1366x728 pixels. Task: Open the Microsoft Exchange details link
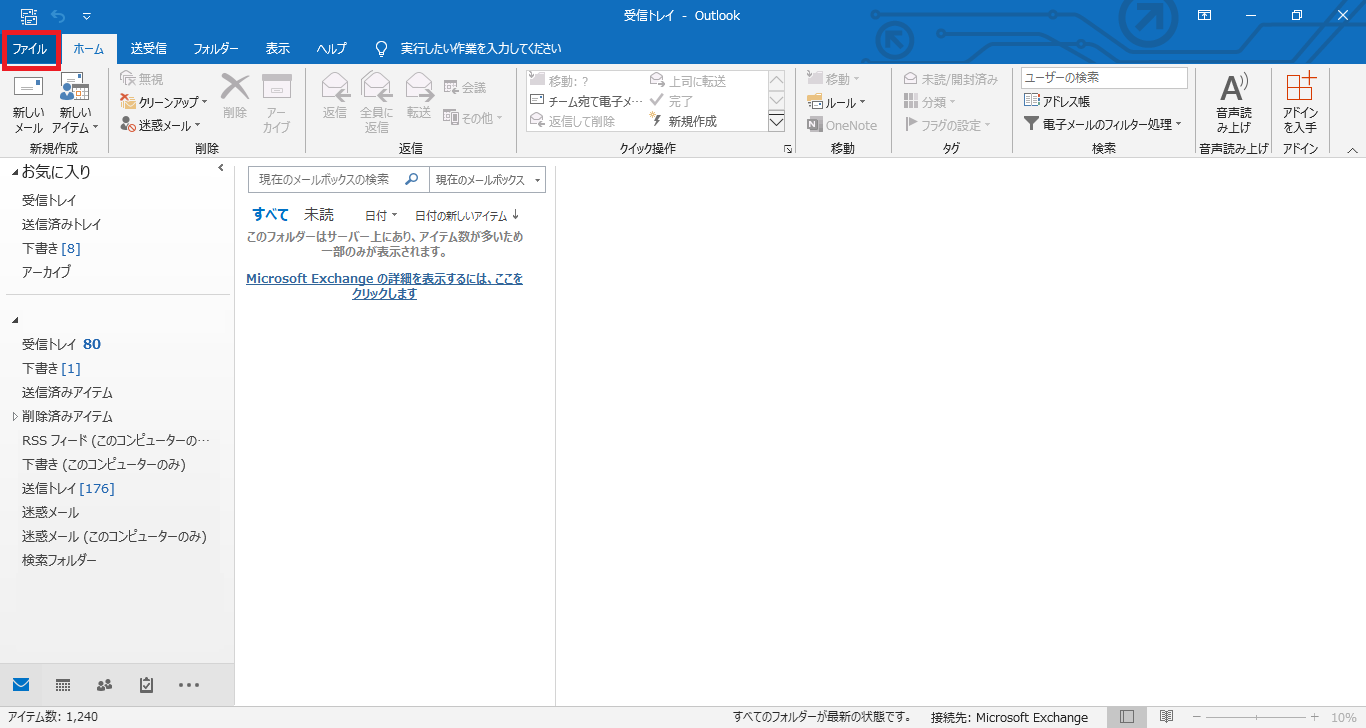click(385, 286)
